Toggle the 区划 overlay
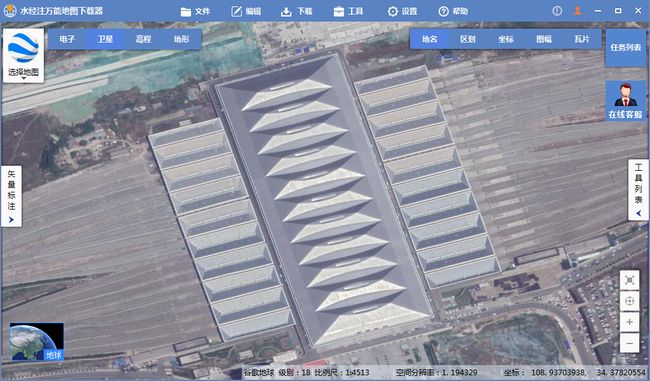The height and width of the screenshot is (381, 650). click(x=468, y=39)
